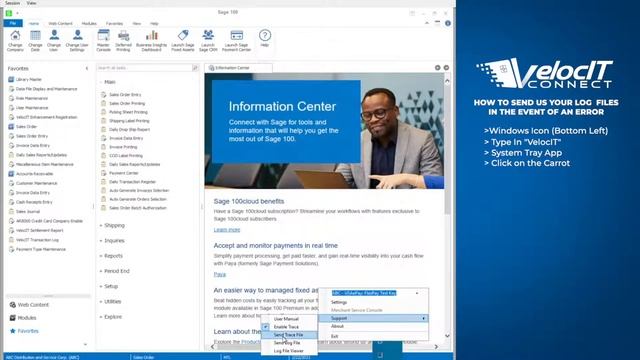
Task: Click the Paya link
Action: pyautogui.click(x=220, y=274)
